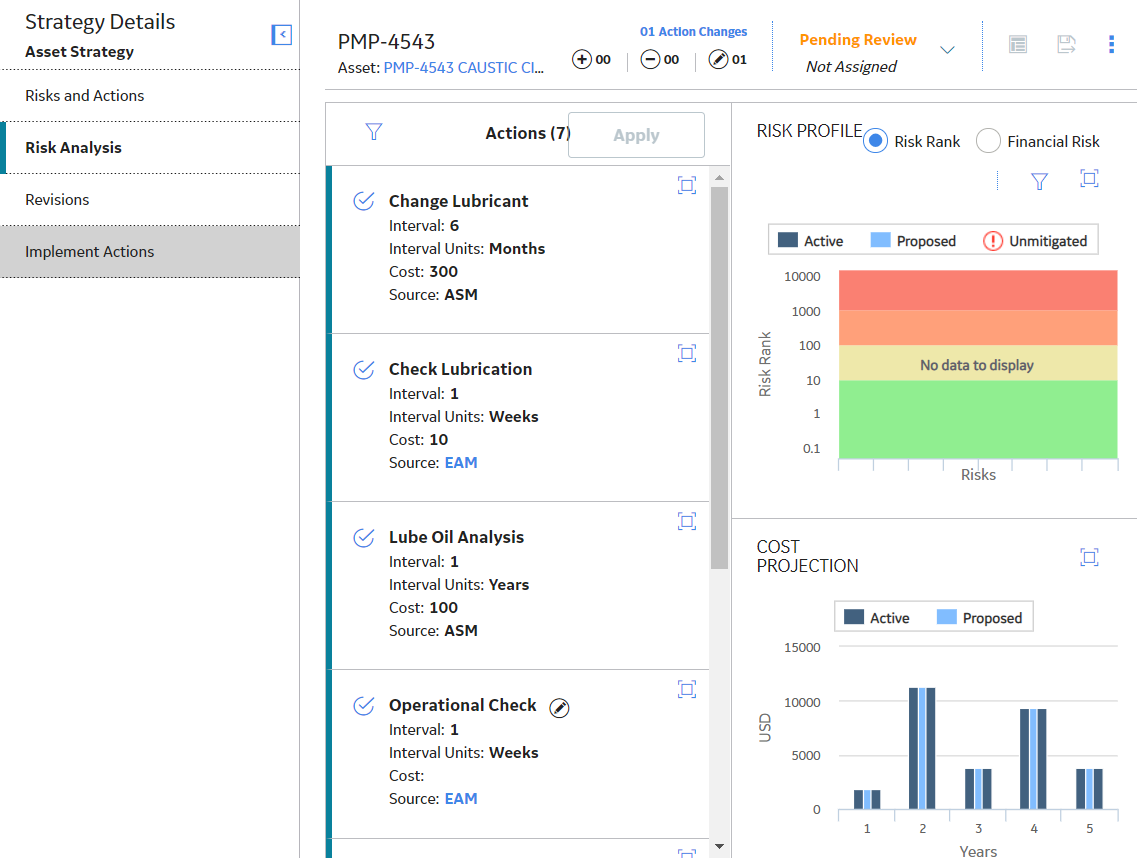Screen dimensions: 1137x858
Task: Click the Year 3 cost bar
Action: click(x=978, y=789)
